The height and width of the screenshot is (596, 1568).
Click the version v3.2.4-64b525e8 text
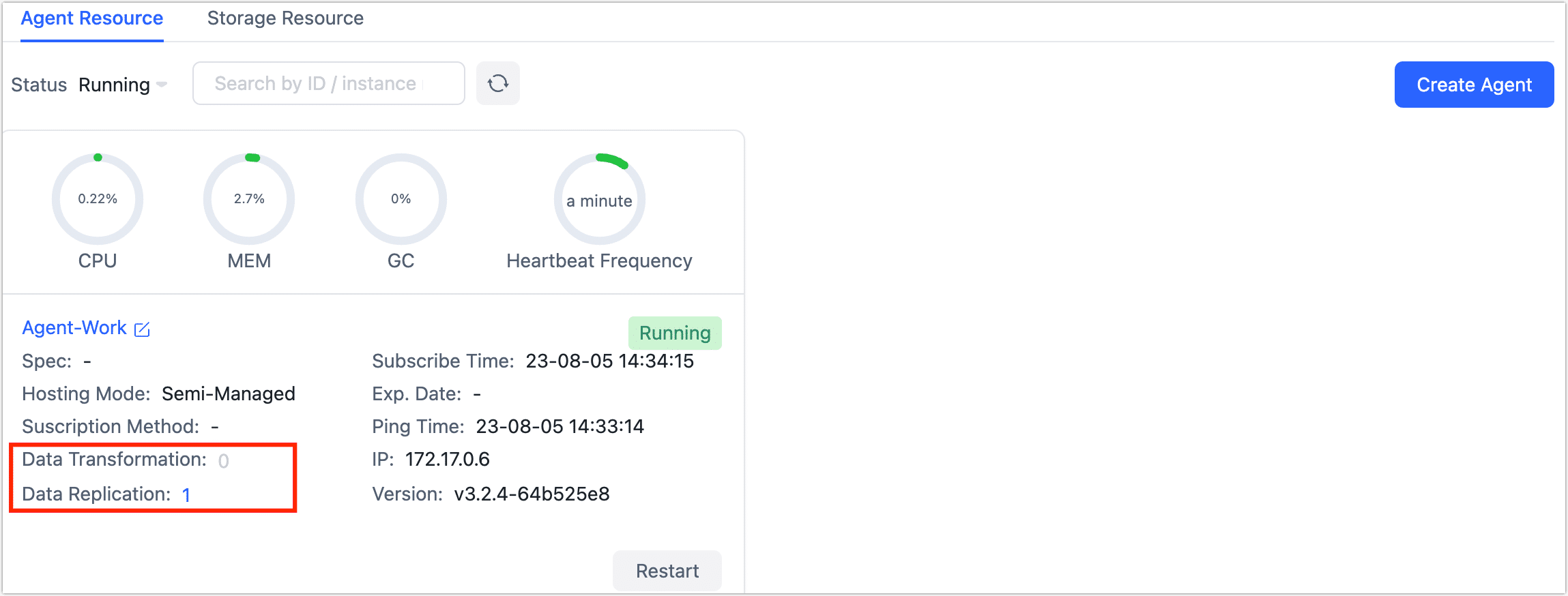[x=532, y=494]
